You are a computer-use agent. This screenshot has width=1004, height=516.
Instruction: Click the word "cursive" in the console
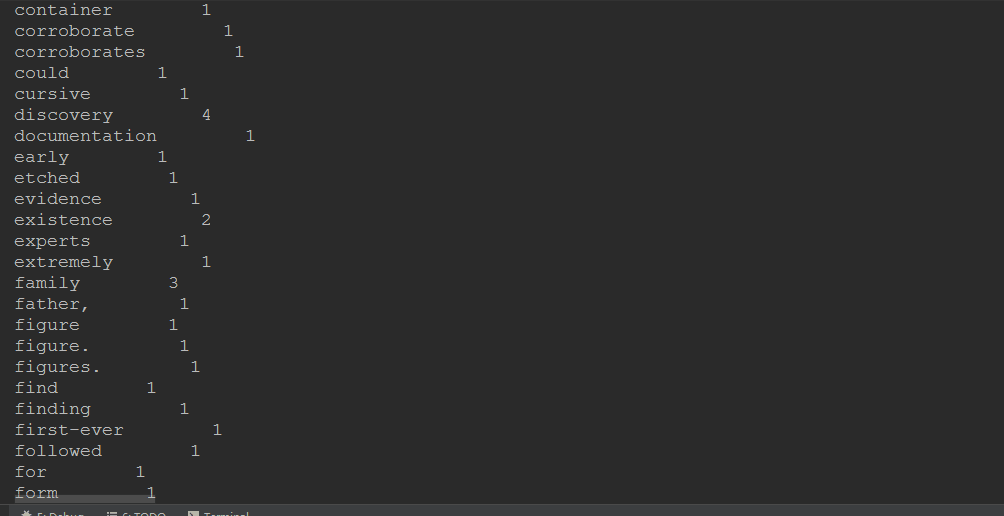[x=52, y=94]
